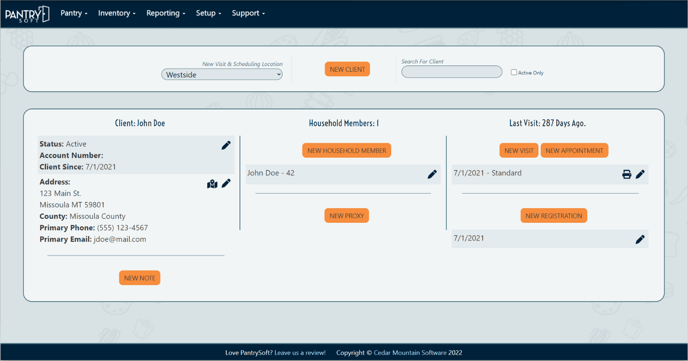This screenshot has height=361, width=688.
Task: Click the New Client button
Action: point(348,69)
